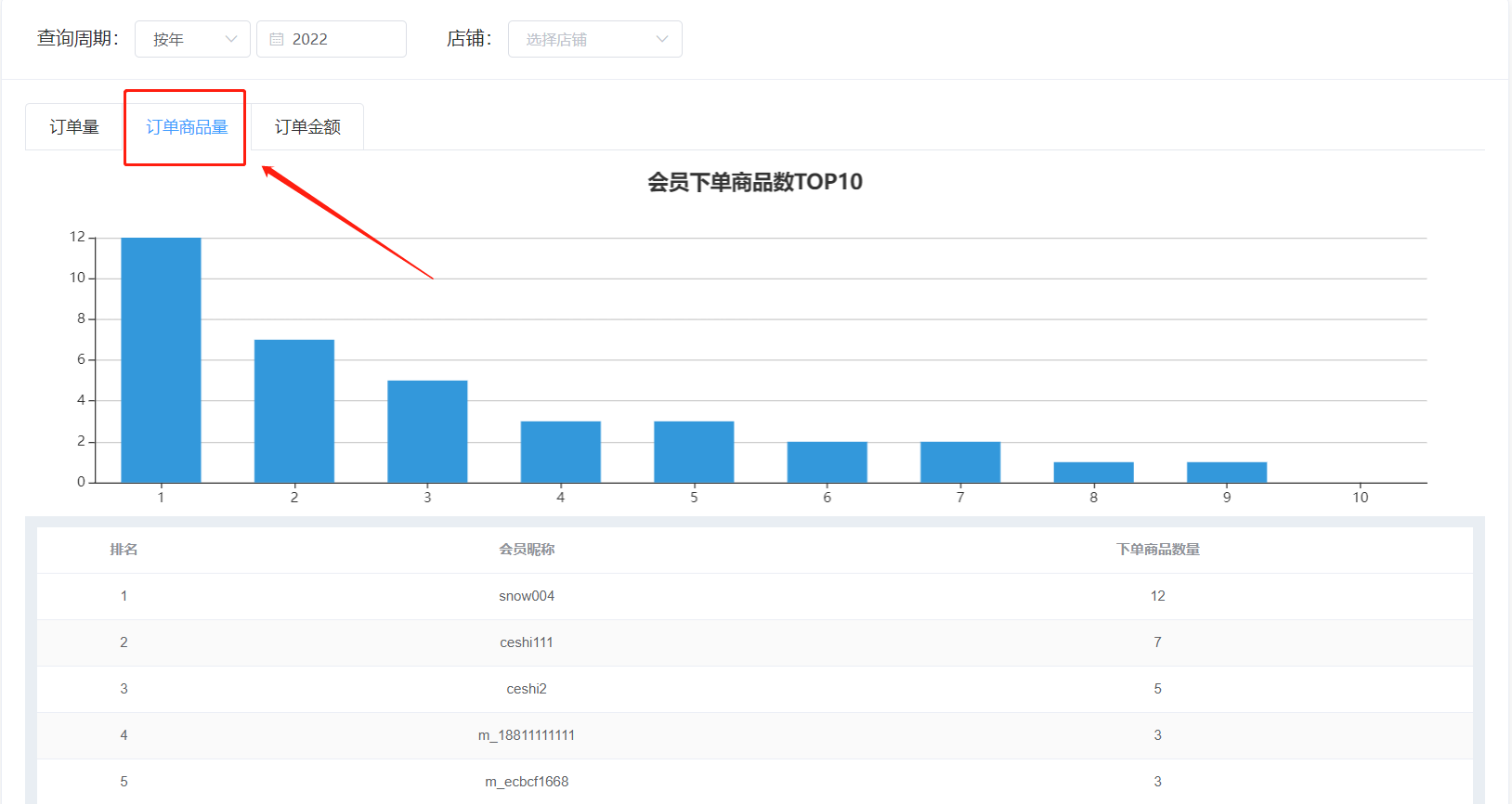
Task: Select the 订单商品量 tab
Action: (x=187, y=127)
